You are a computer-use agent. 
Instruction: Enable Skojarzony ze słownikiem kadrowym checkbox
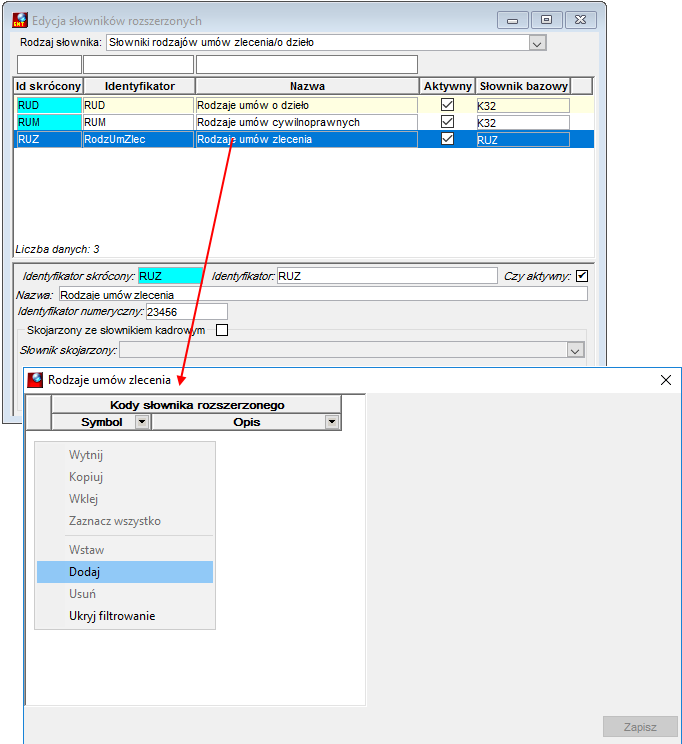pos(222,330)
